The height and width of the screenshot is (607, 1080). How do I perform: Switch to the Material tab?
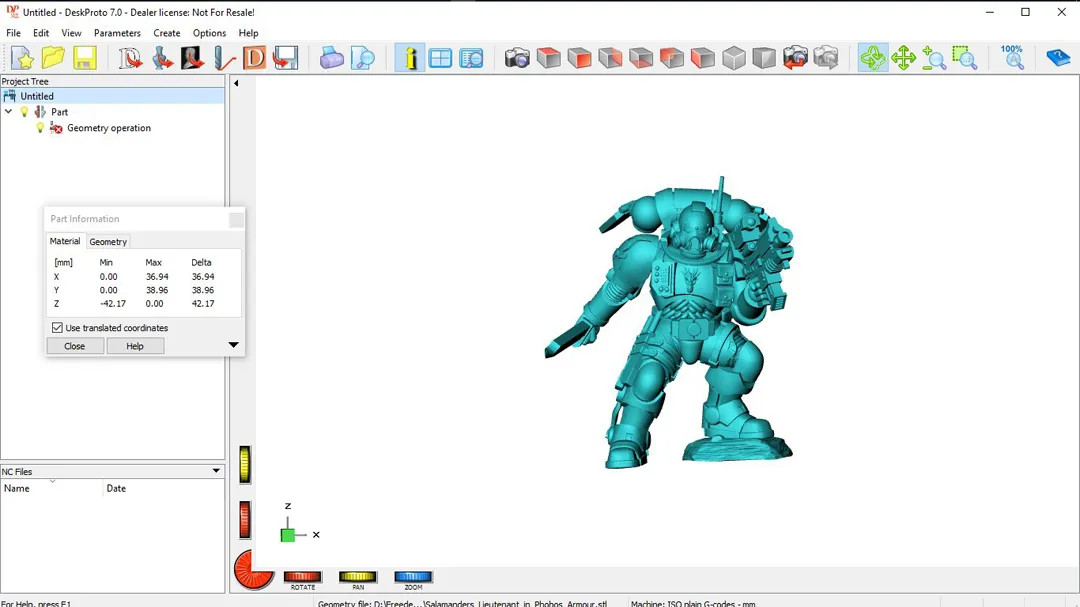pyautogui.click(x=65, y=241)
